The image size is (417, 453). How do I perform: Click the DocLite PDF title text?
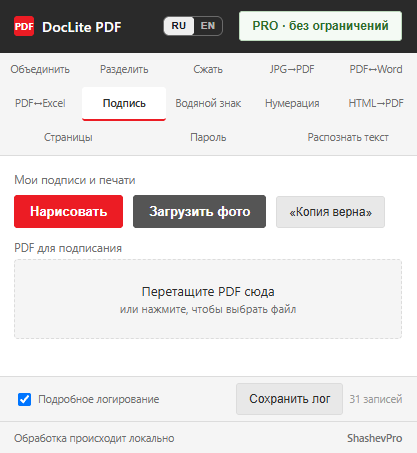(x=82, y=27)
